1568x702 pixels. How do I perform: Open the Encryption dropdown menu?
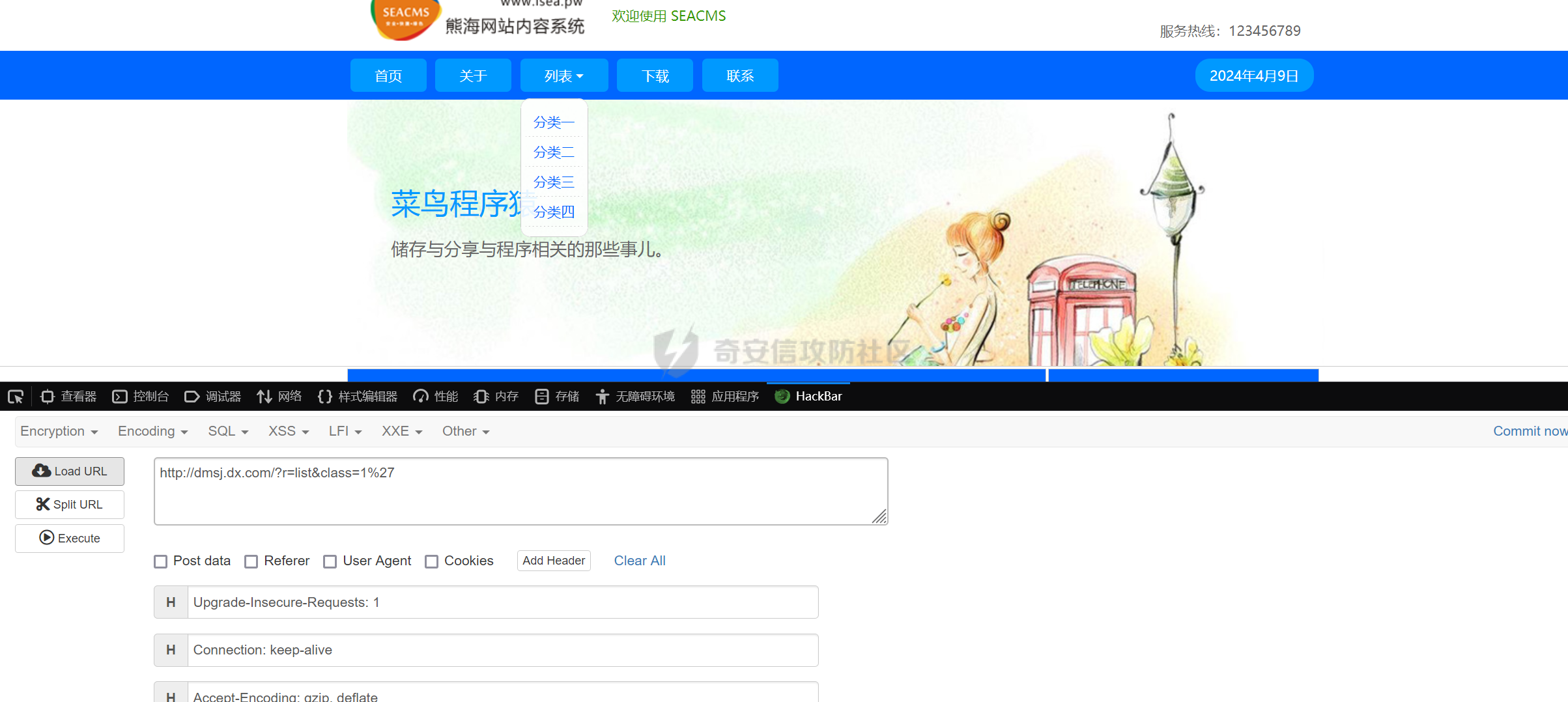point(59,431)
